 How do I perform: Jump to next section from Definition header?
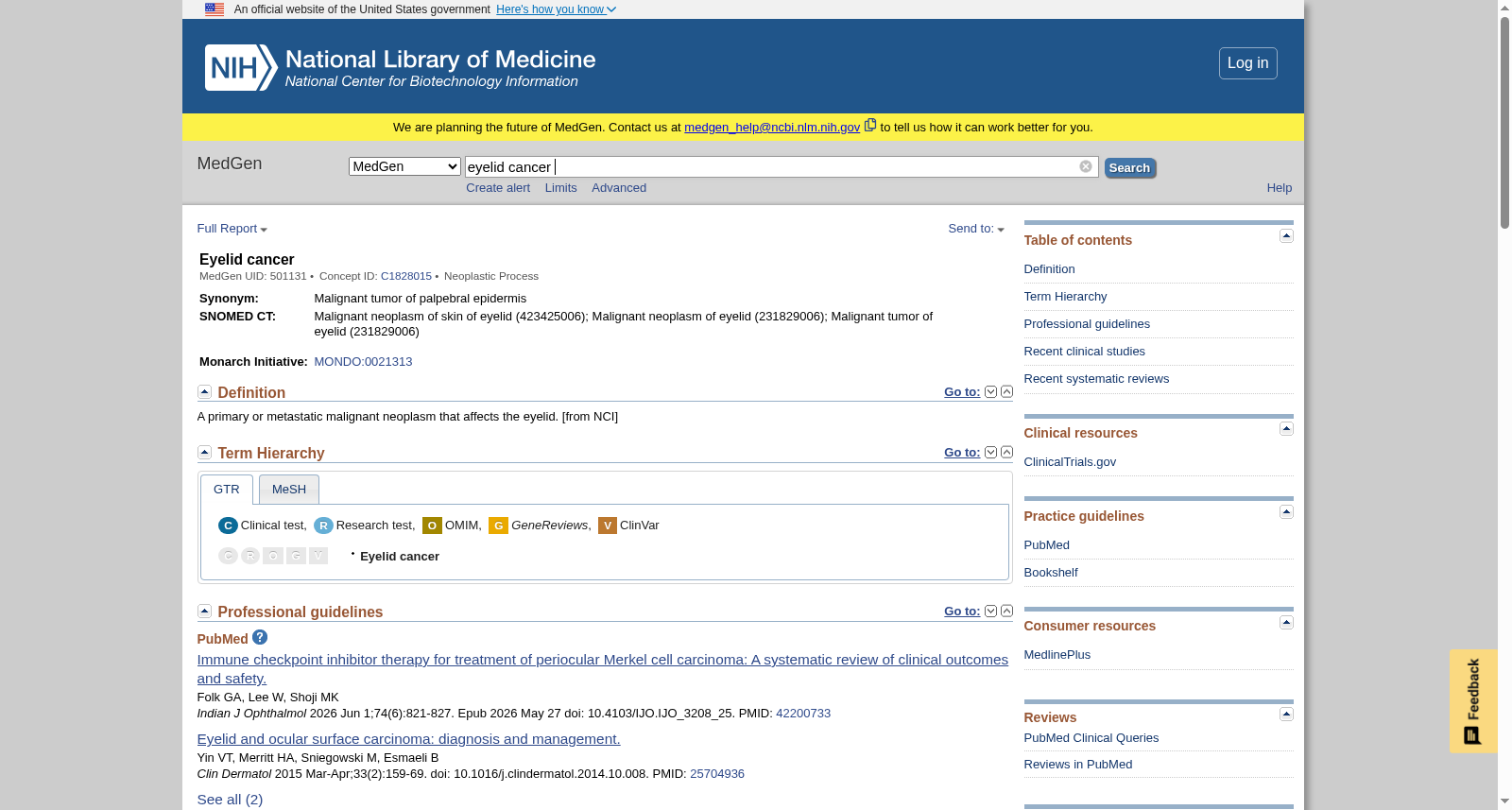point(990,391)
